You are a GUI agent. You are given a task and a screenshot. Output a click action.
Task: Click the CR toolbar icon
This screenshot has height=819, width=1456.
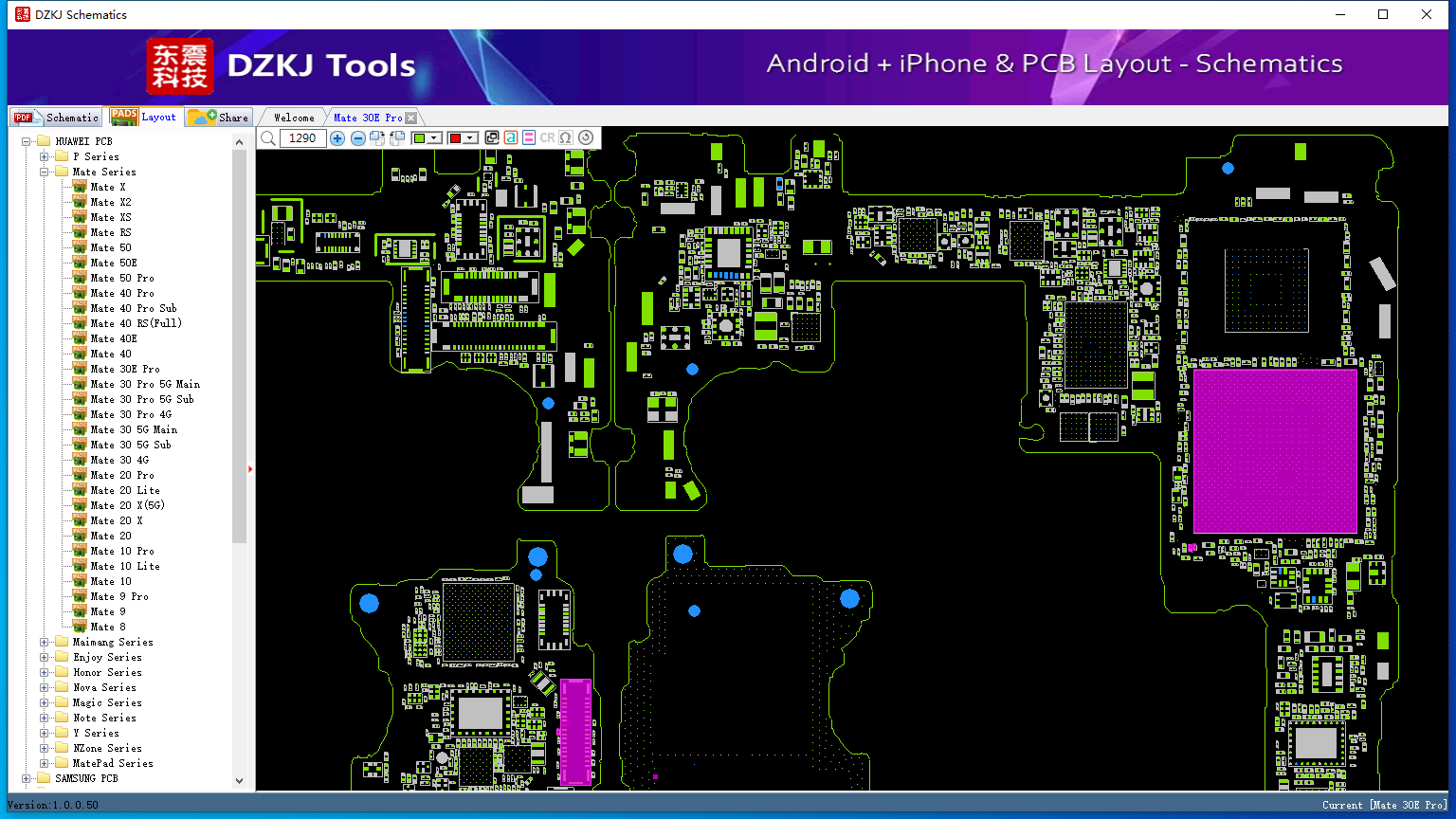click(x=547, y=137)
